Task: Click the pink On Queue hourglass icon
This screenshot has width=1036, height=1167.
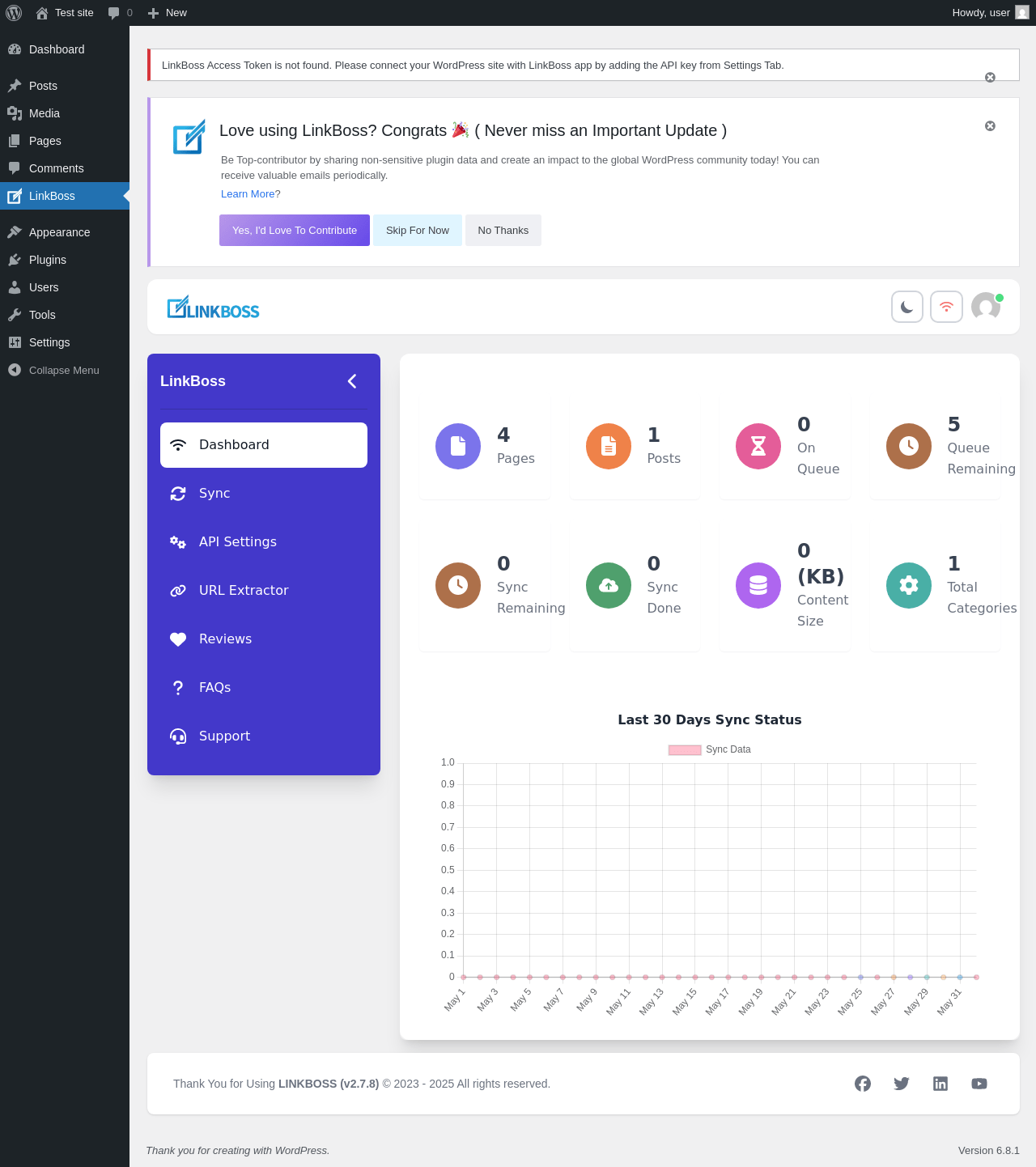Action: pos(758,446)
